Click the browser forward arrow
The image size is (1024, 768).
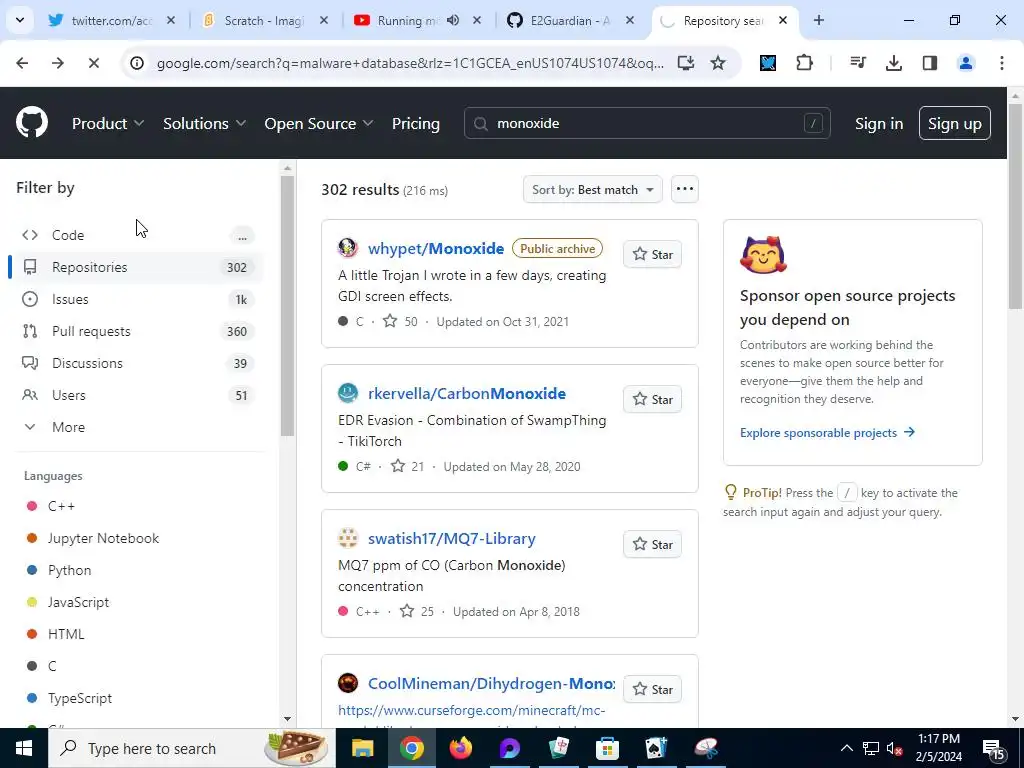click(x=57, y=63)
